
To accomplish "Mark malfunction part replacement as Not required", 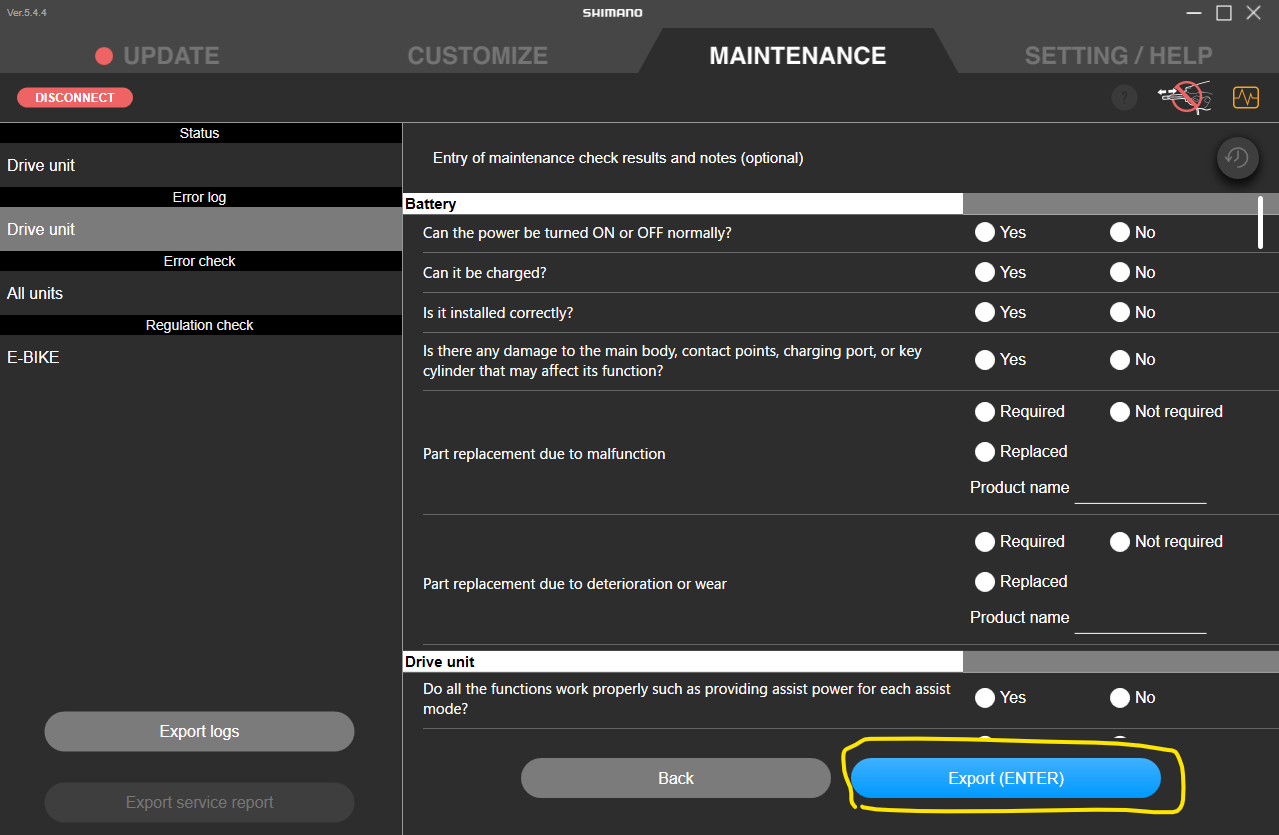I will coord(1120,411).
